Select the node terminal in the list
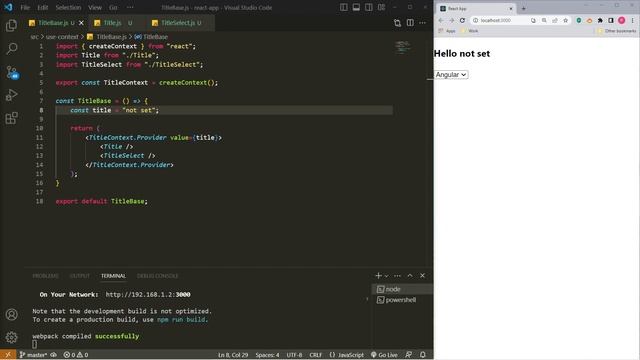The image size is (640, 360). 402,289
